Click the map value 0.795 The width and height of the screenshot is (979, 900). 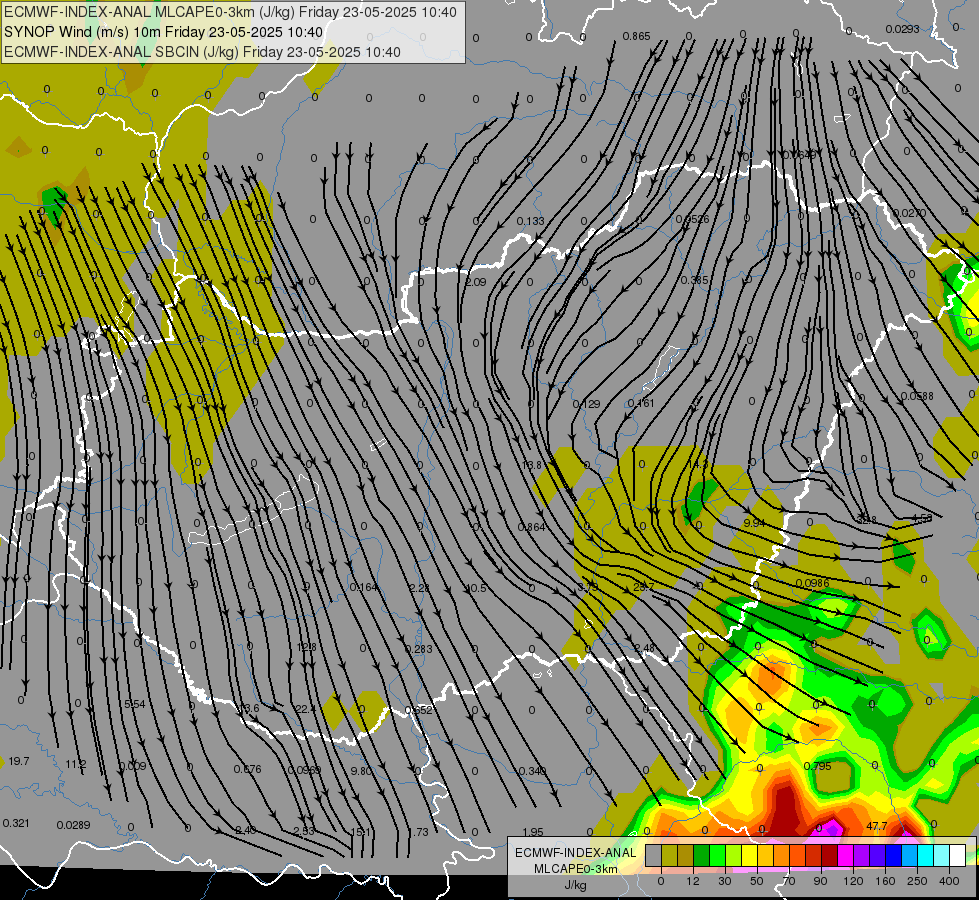[817, 766]
